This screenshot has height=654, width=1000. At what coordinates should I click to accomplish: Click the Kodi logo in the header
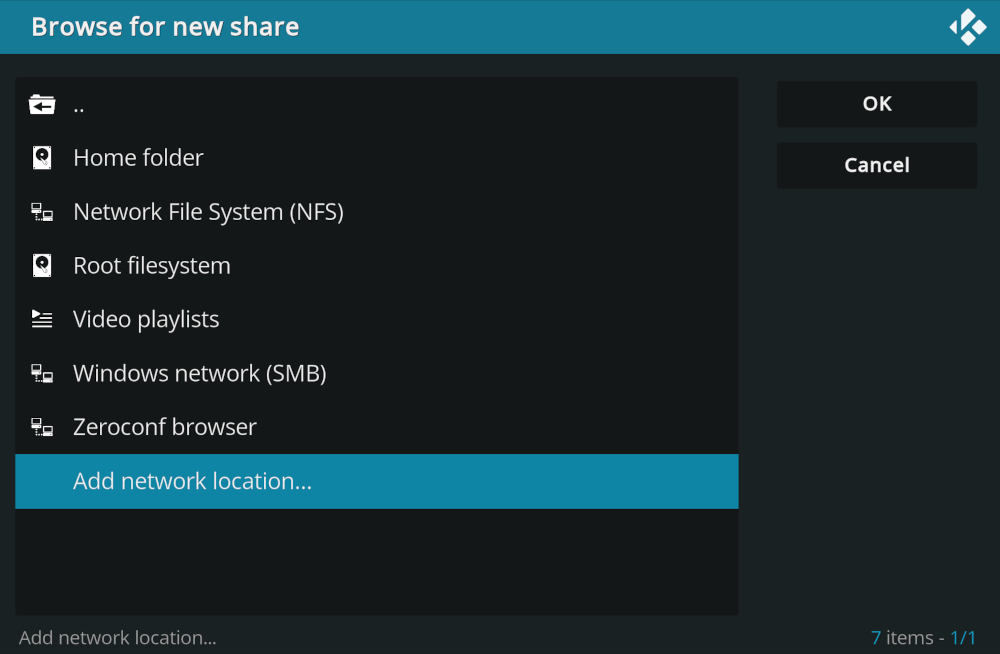[x=967, y=27]
